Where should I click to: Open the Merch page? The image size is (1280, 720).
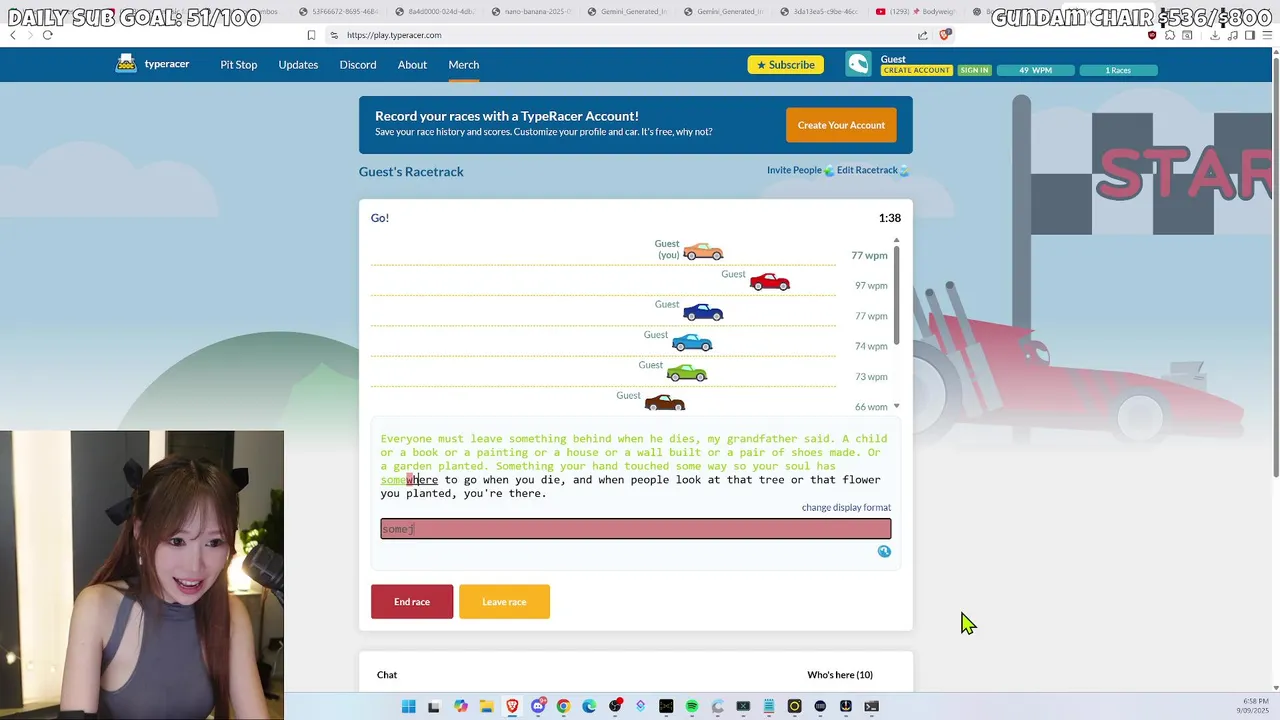tap(464, 65)
